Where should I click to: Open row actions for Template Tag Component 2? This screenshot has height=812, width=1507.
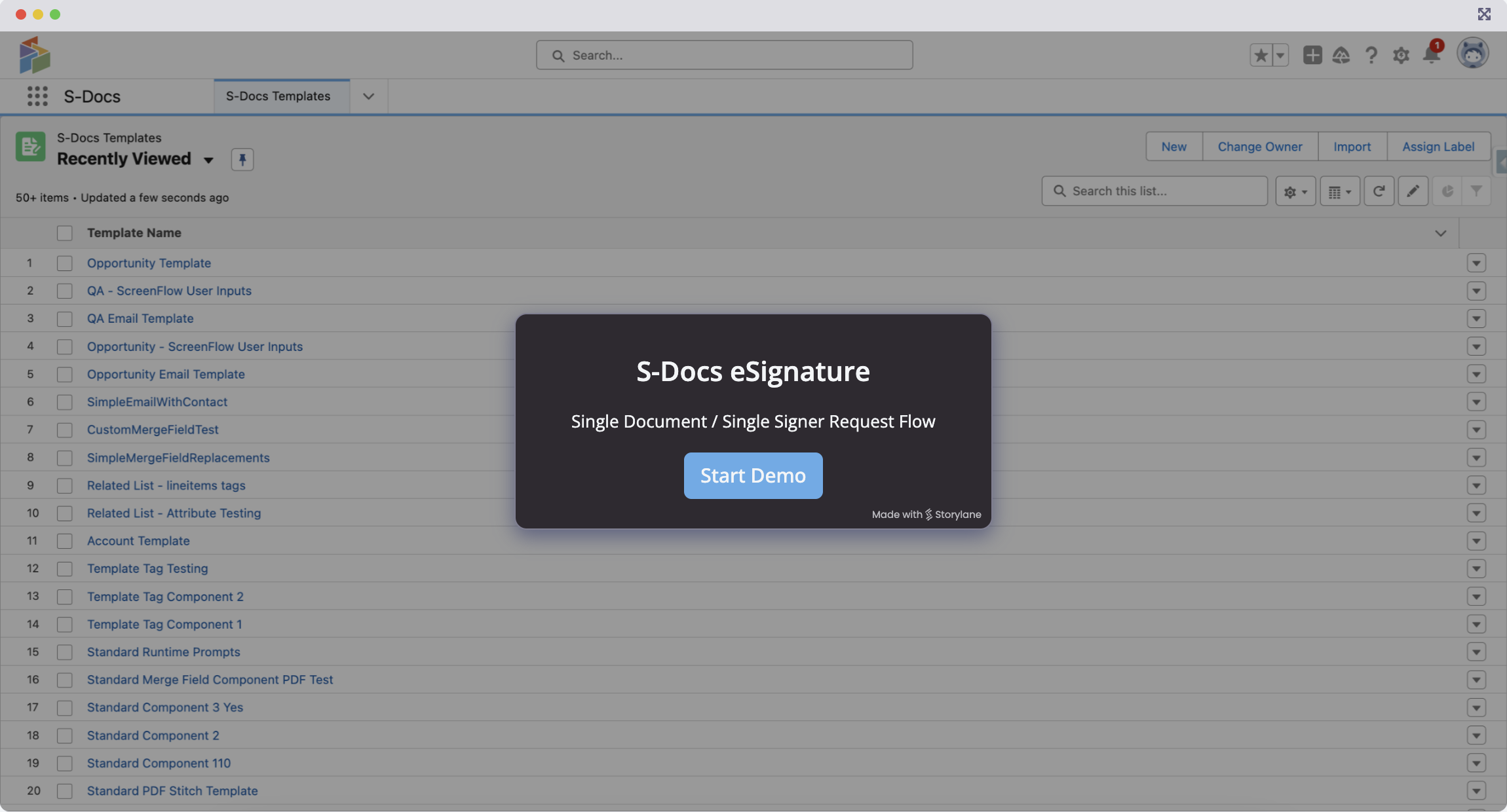(1476, 597)
